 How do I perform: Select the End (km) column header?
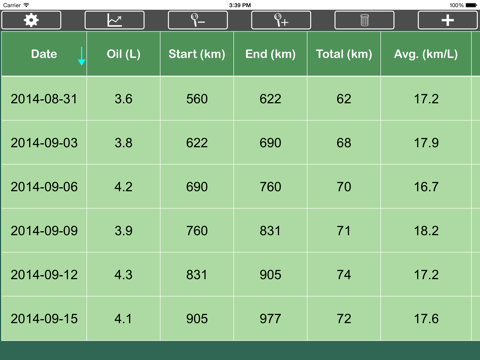pyautogui.click(x=270, y=54)
